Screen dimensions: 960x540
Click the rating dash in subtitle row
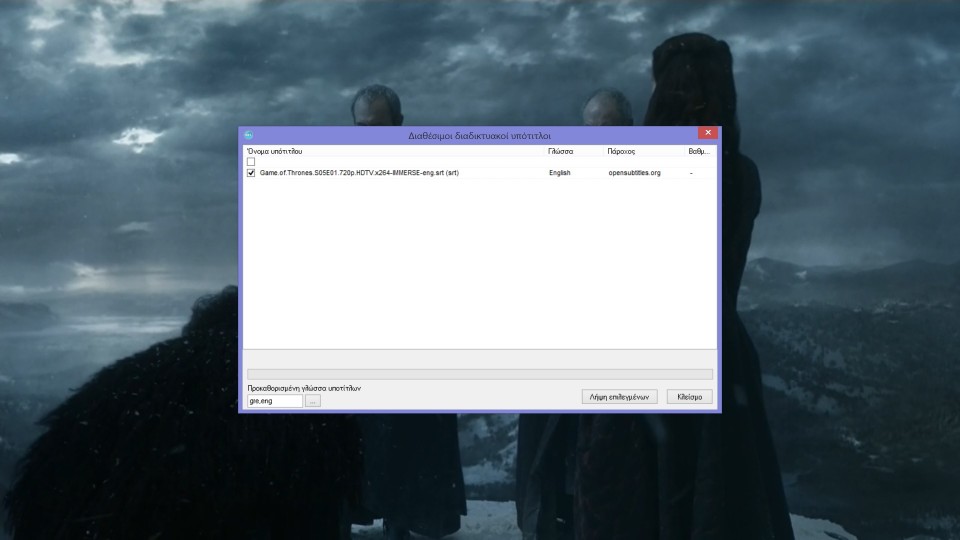(x=691, y=173)
